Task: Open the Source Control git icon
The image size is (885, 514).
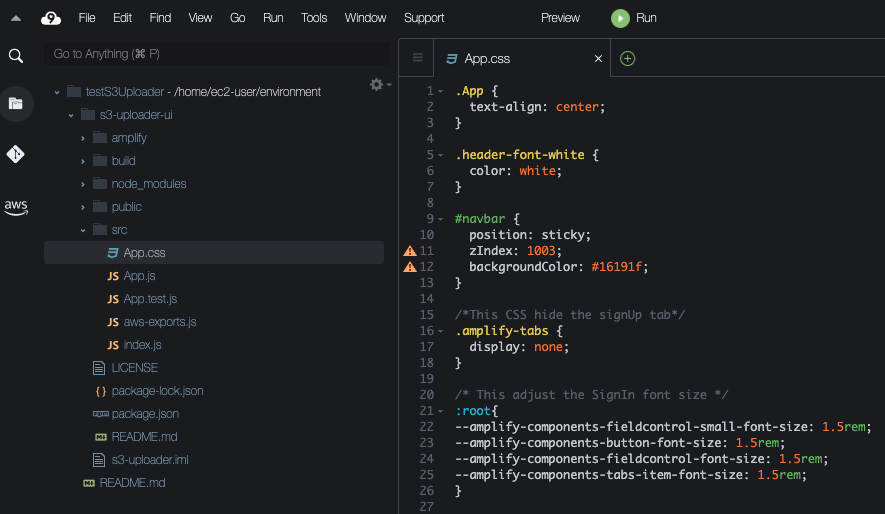Action: pyautogui.click(x=16, y=154)
